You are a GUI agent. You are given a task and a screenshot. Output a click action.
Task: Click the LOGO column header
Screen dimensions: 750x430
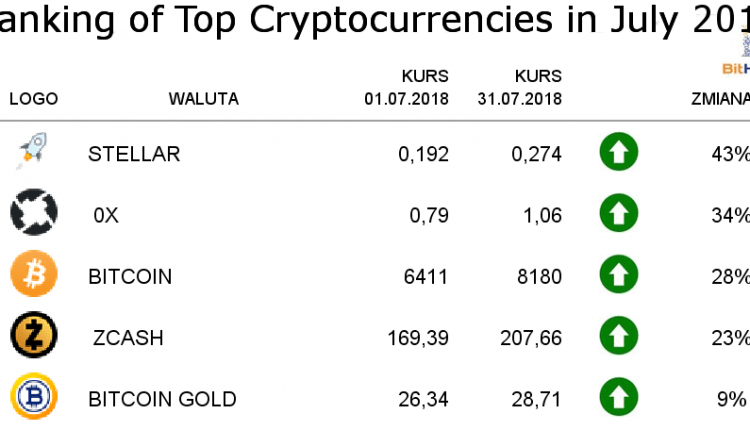click(34, 99)
